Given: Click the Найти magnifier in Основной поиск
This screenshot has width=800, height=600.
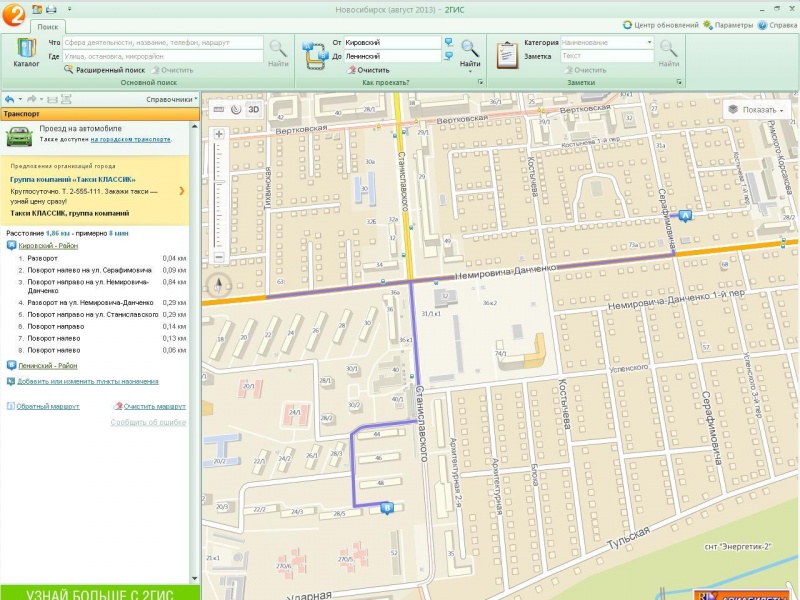Looking at the screenshot, I should click(278, 53).
